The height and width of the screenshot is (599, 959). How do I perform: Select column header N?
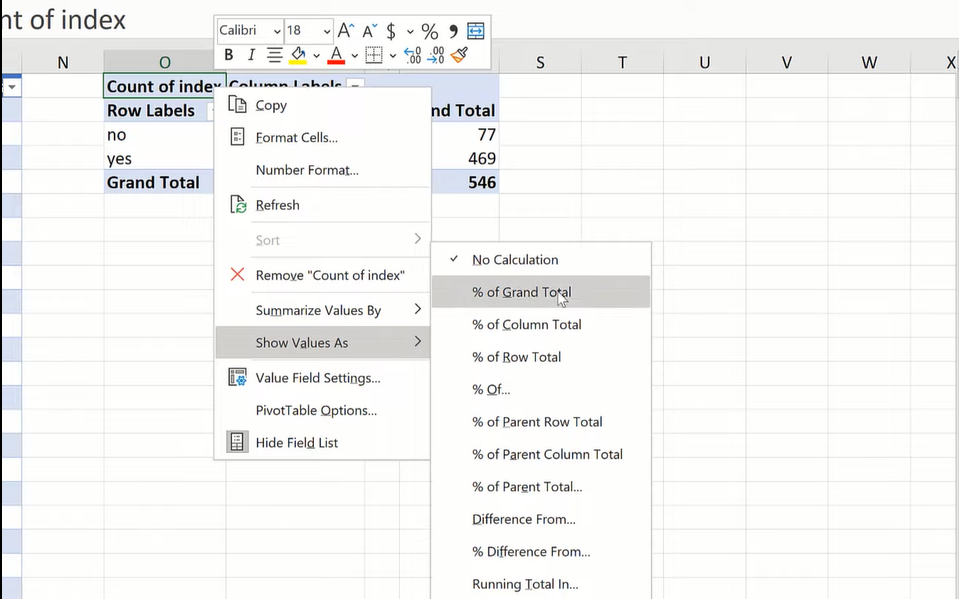63,62
